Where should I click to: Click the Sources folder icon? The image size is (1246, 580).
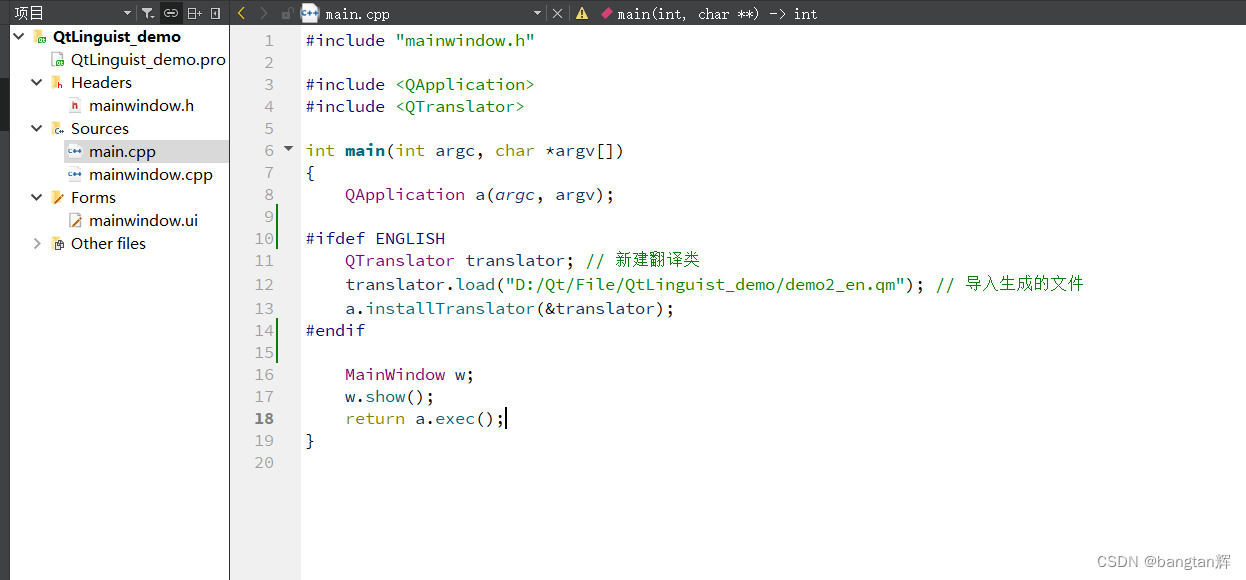point(58,128)
